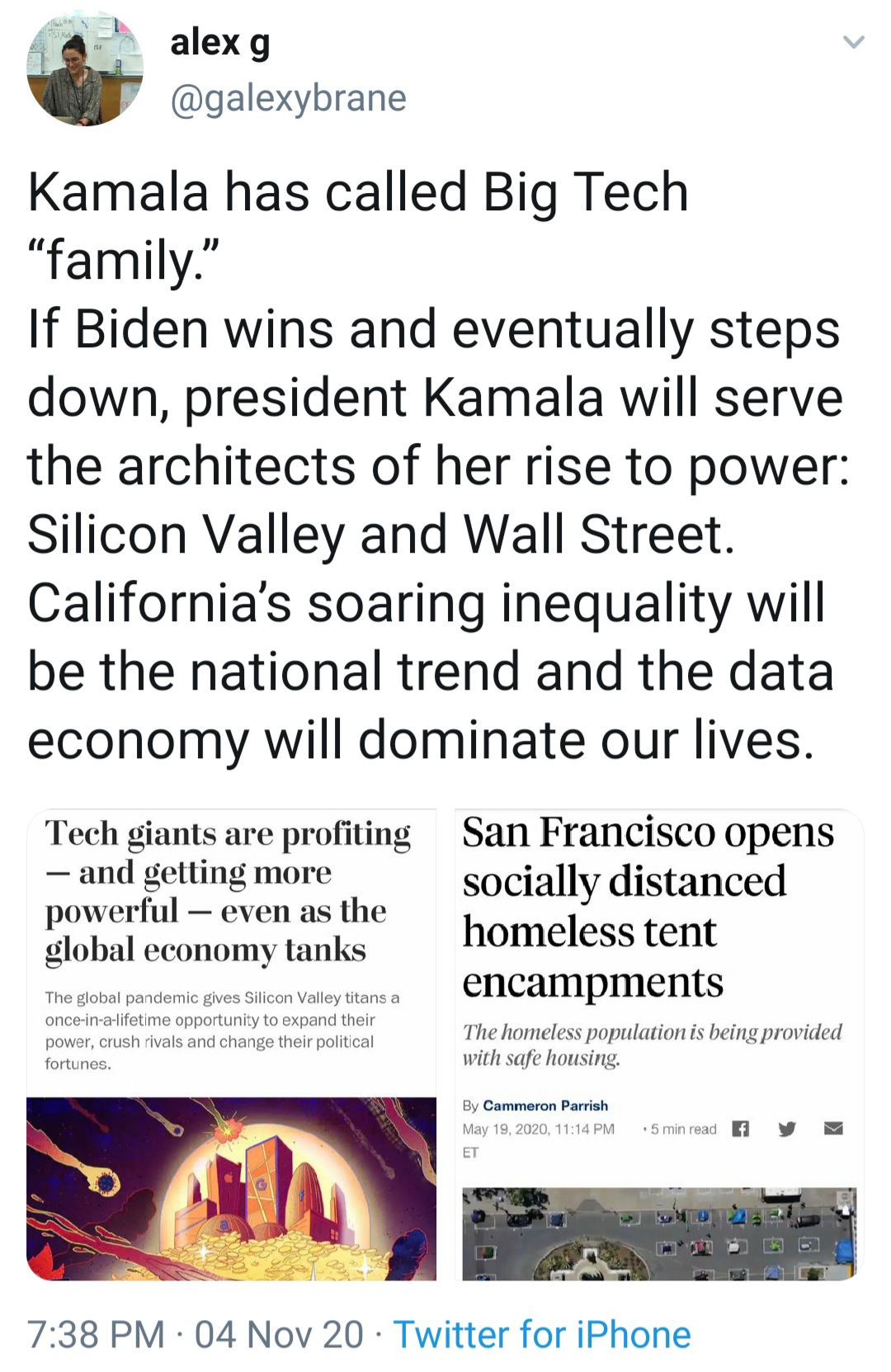Screen dimensions: 891x1372
Task: Tap alex g's profile avatar
Action: (x=85, y=69)
